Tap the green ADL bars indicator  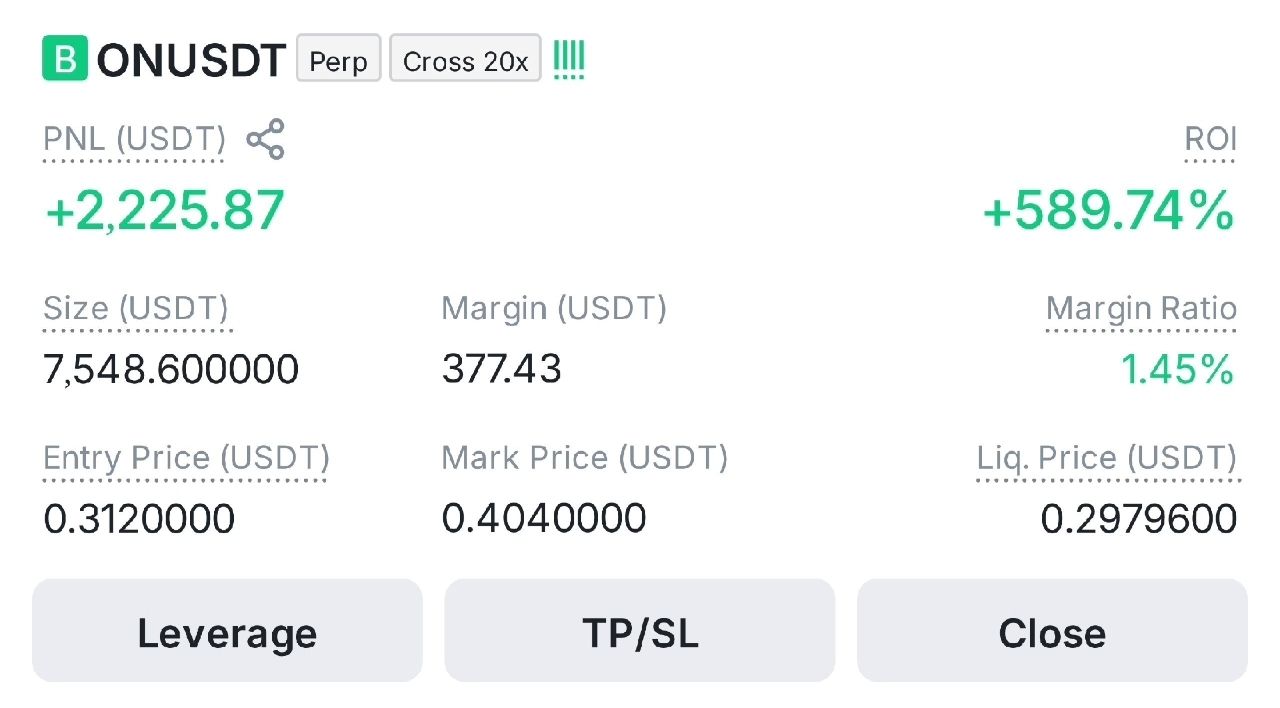569,60
